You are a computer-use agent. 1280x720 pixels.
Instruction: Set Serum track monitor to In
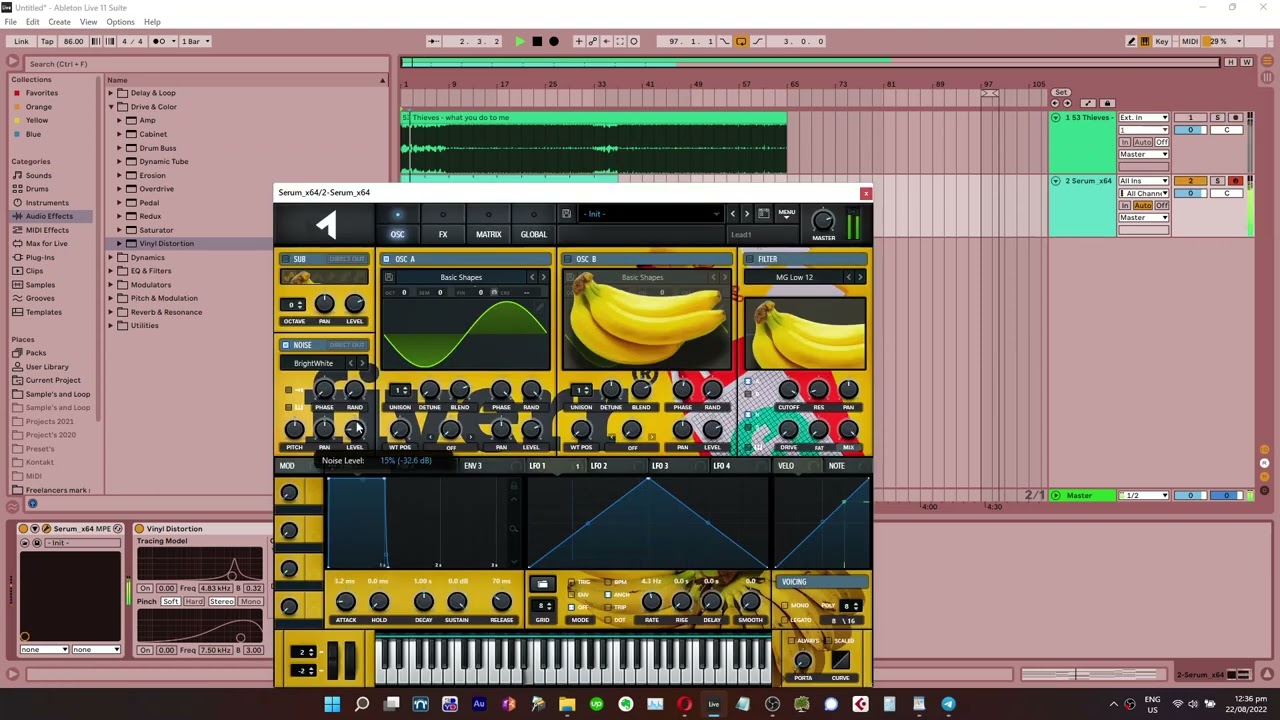1125,205
